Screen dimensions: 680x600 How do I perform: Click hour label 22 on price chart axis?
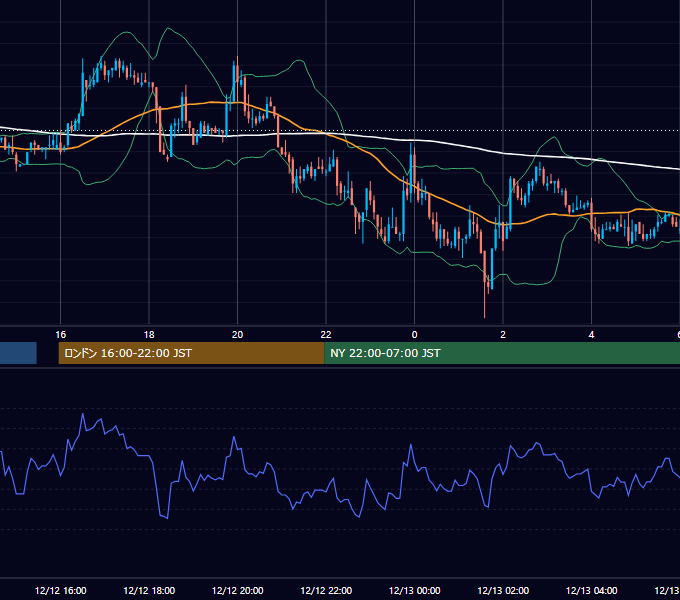click(x=326, y=335)
